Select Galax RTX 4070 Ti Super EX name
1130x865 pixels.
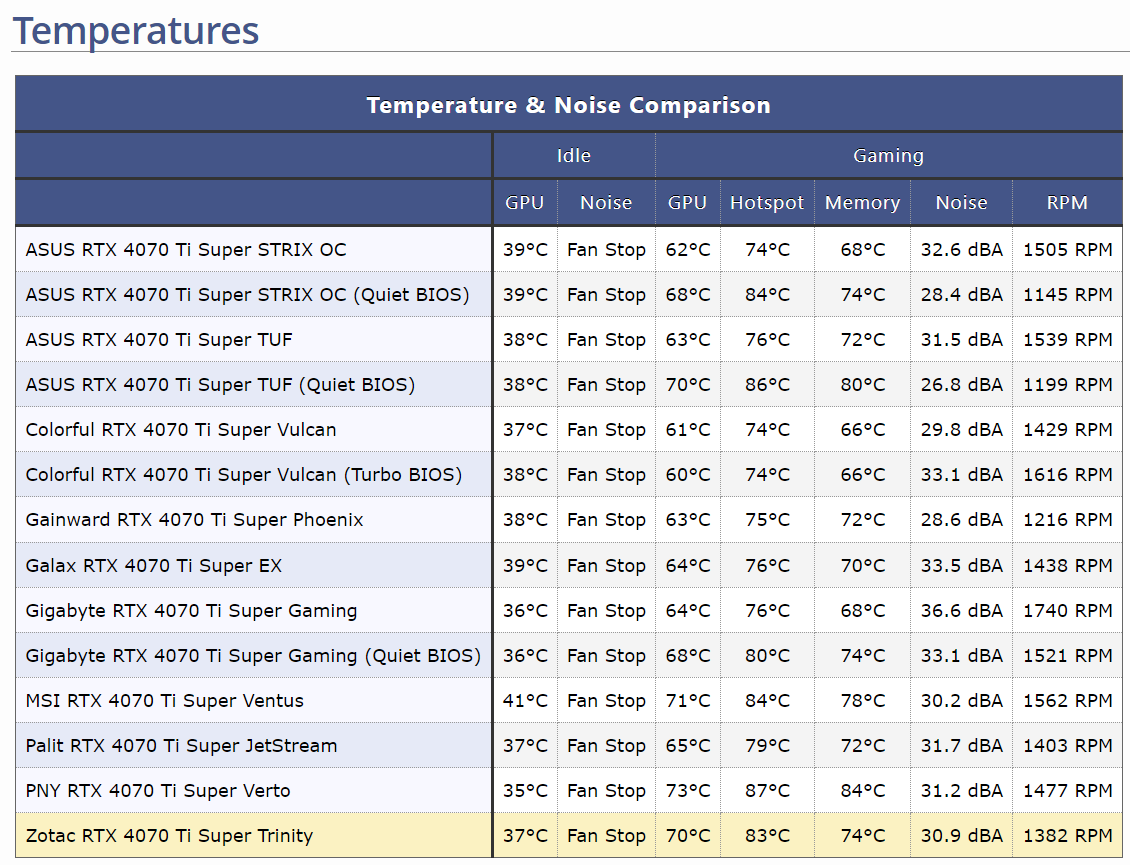(154, 566)
